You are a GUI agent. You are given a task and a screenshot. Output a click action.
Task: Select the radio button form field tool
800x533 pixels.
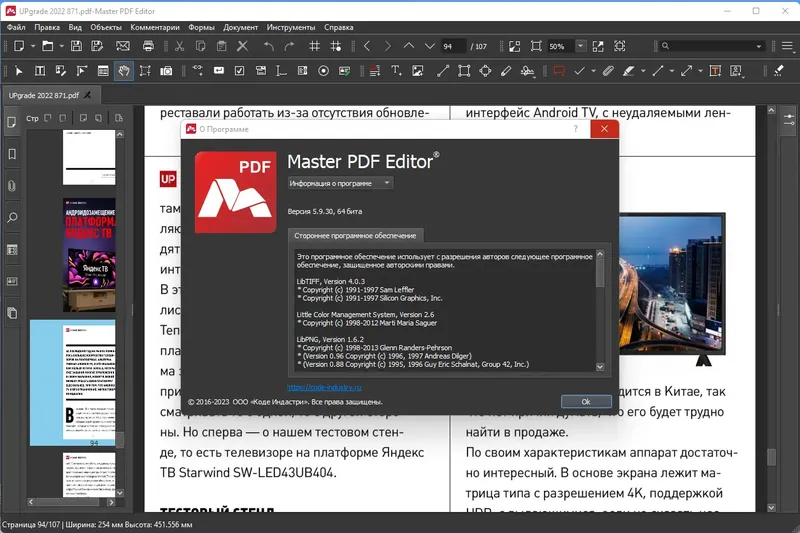click(x=323, y=71)
